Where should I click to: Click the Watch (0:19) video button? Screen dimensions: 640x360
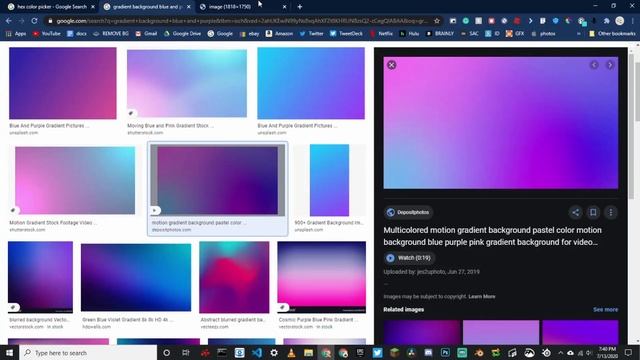(409, 258)
